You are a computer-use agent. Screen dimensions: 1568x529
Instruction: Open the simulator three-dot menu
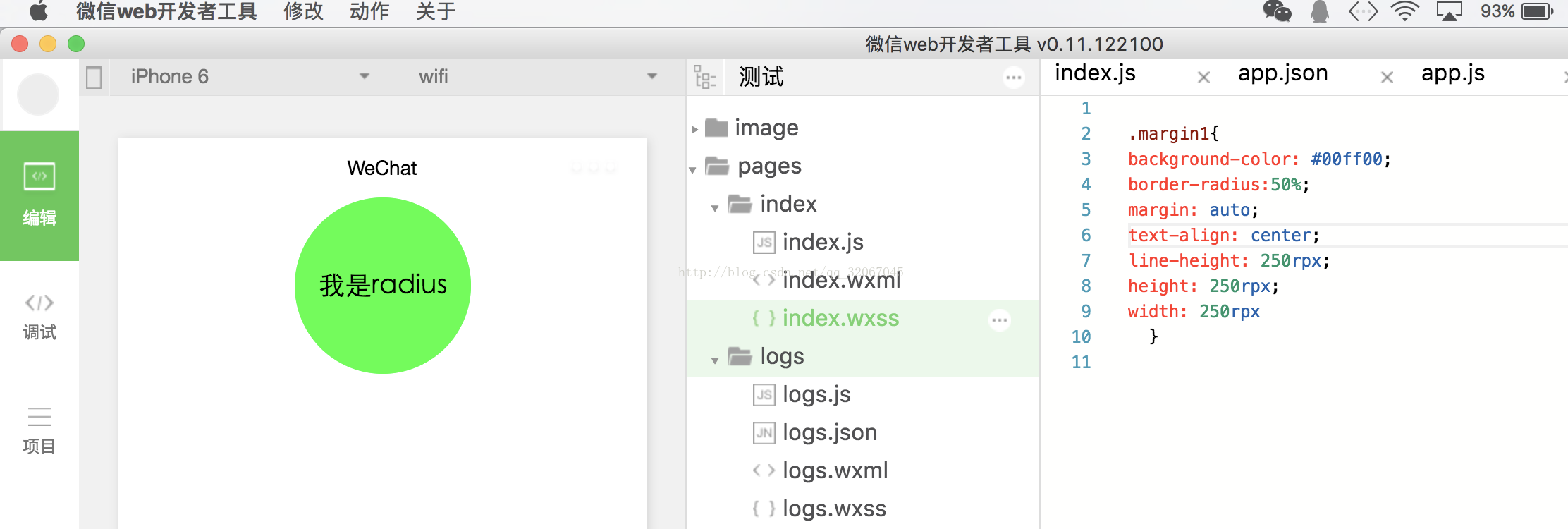[x=594, y=168]
